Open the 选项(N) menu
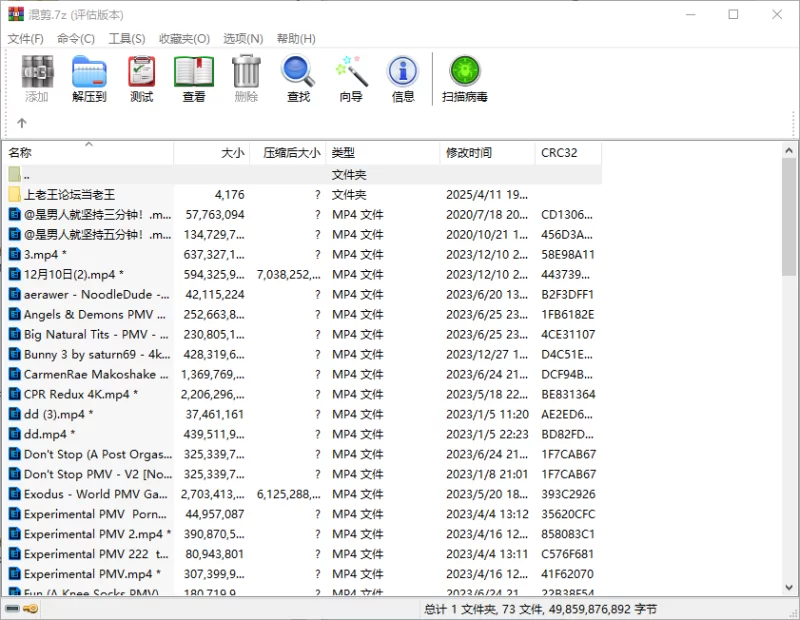Viewport: 800px width, 620px height. (243, 39)
